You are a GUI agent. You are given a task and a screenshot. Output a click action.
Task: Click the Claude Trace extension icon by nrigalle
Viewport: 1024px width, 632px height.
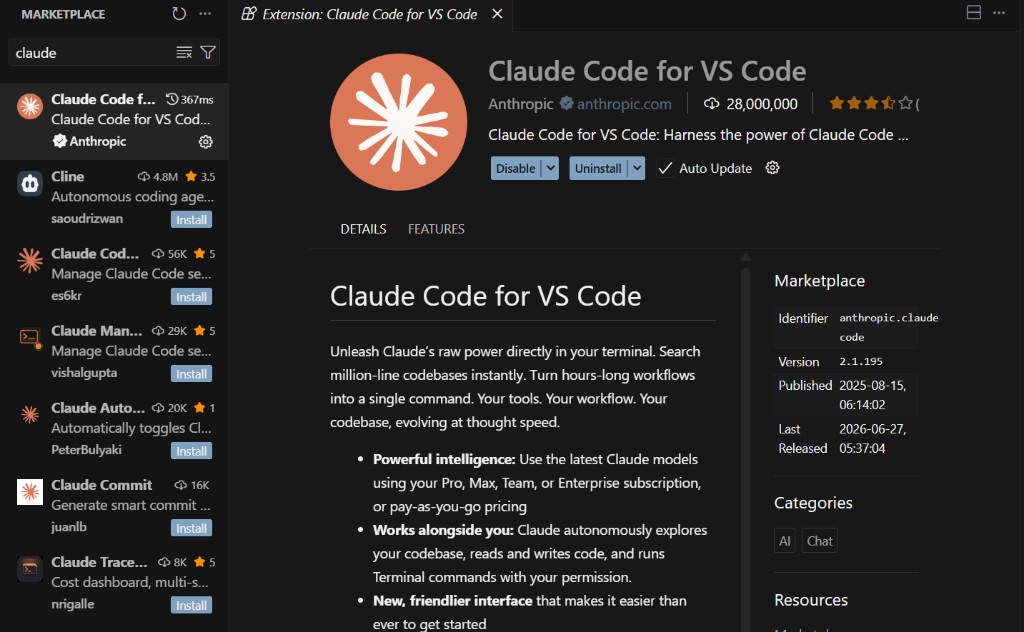click(29, 569)
